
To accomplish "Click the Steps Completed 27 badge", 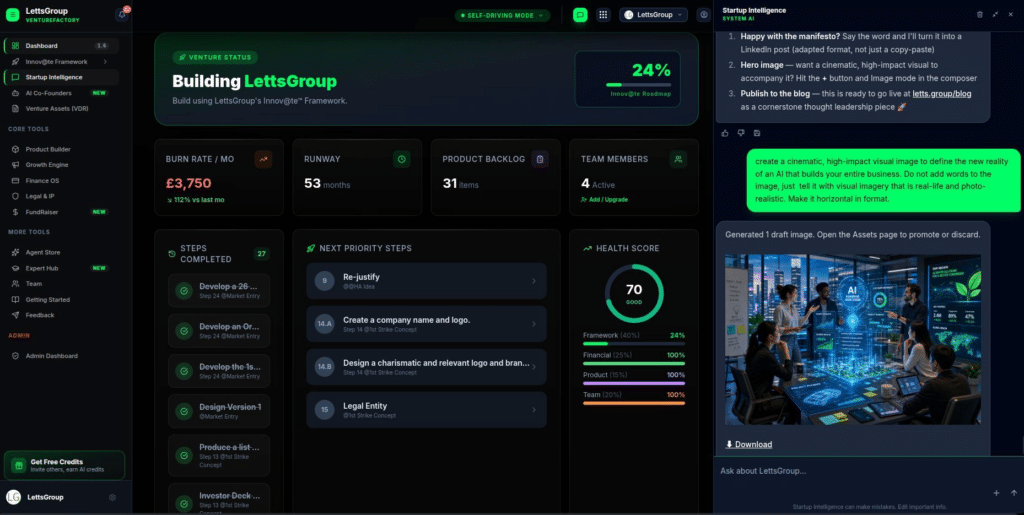I will (x=261, y=253).
